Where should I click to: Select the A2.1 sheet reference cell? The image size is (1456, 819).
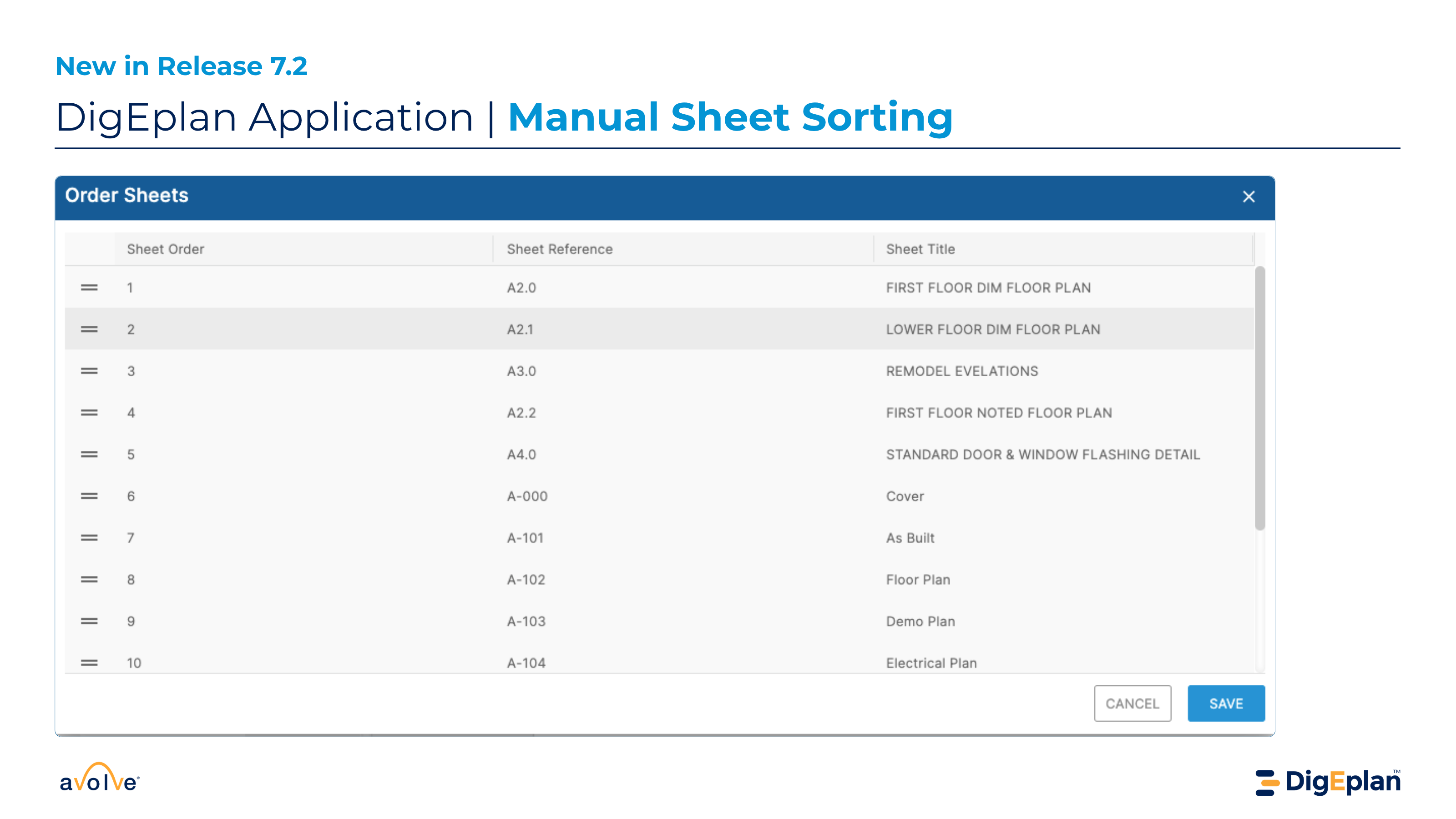tap(520, 329)
